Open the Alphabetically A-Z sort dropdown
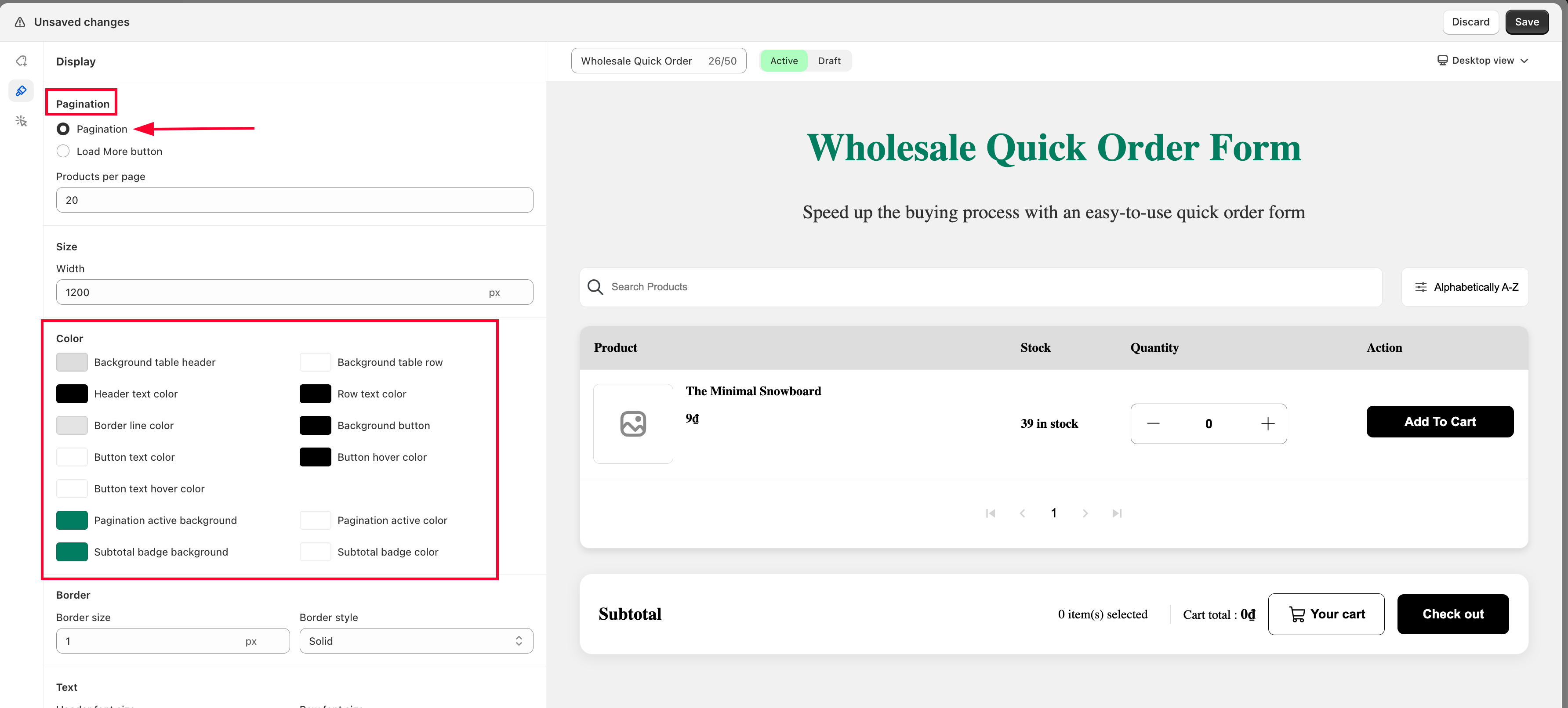The width and height of the screenshot is (1568, 708). (1465, 287)
